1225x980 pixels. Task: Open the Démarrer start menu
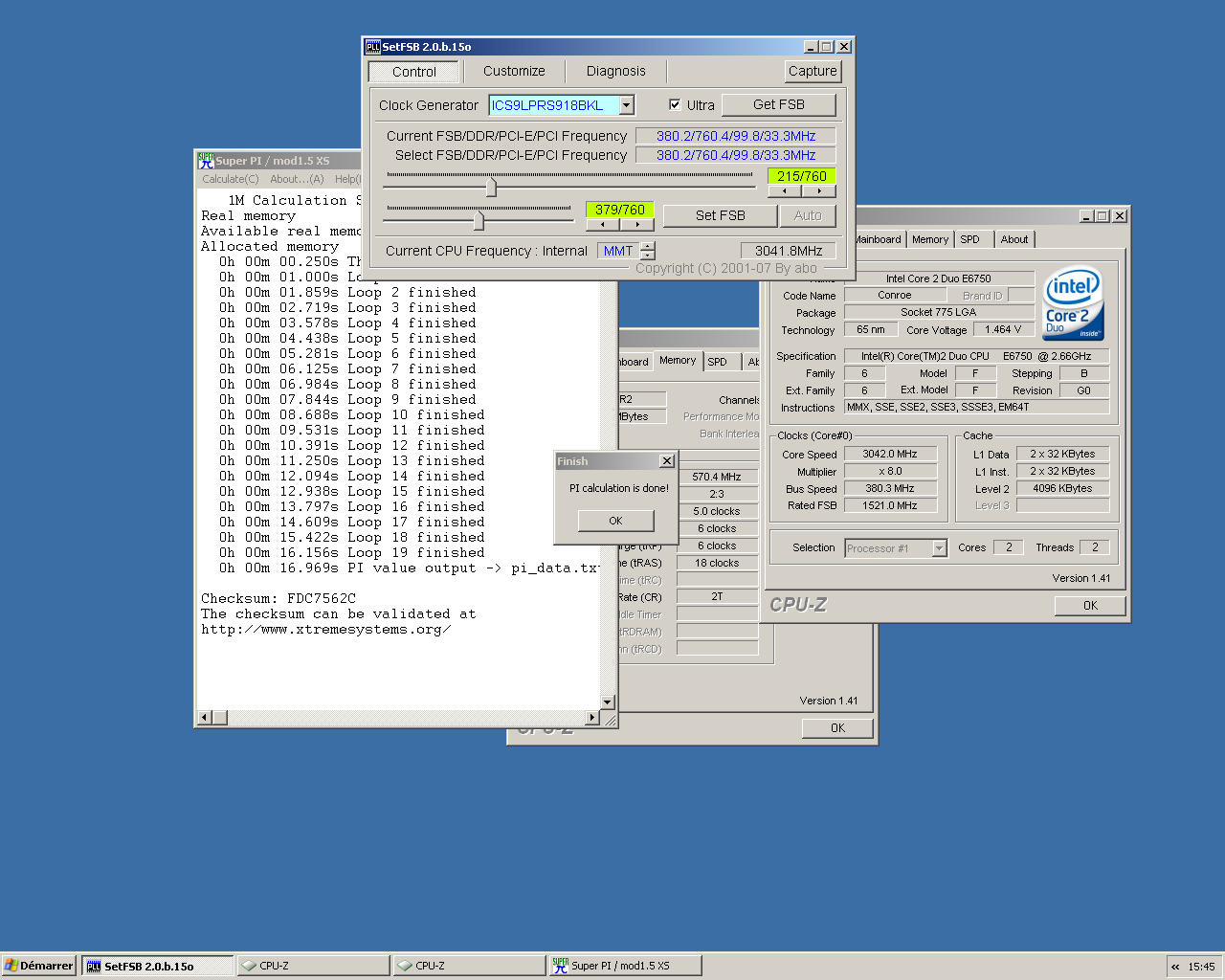pyautogui.click(x=38, y=966)
